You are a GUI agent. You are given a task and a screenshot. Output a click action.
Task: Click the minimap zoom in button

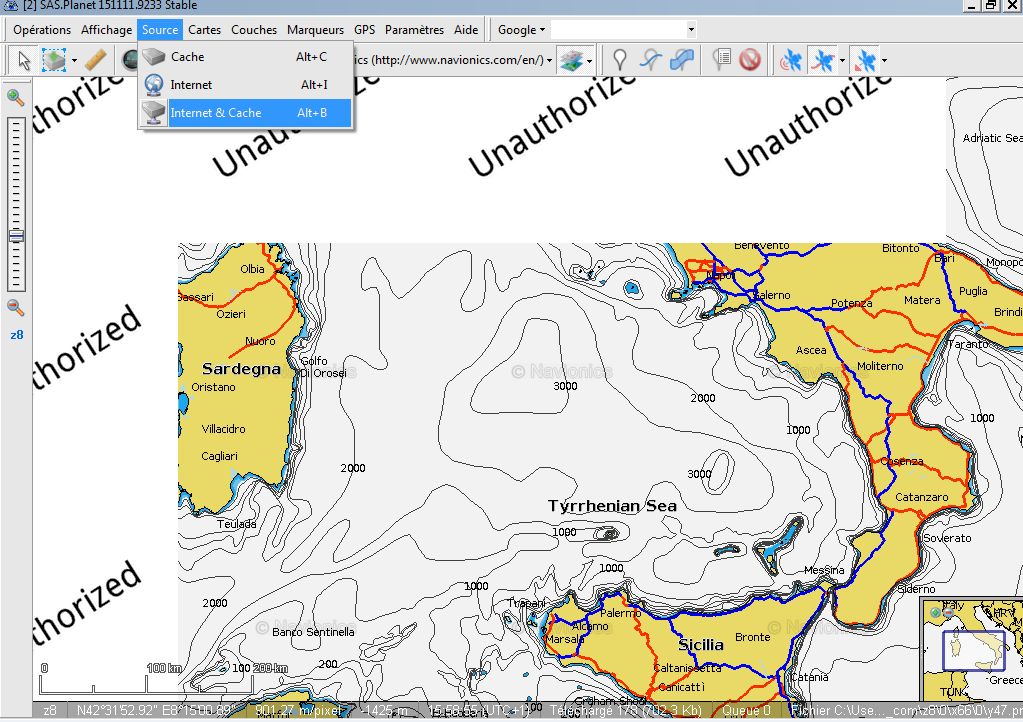(x=936, y=612)
